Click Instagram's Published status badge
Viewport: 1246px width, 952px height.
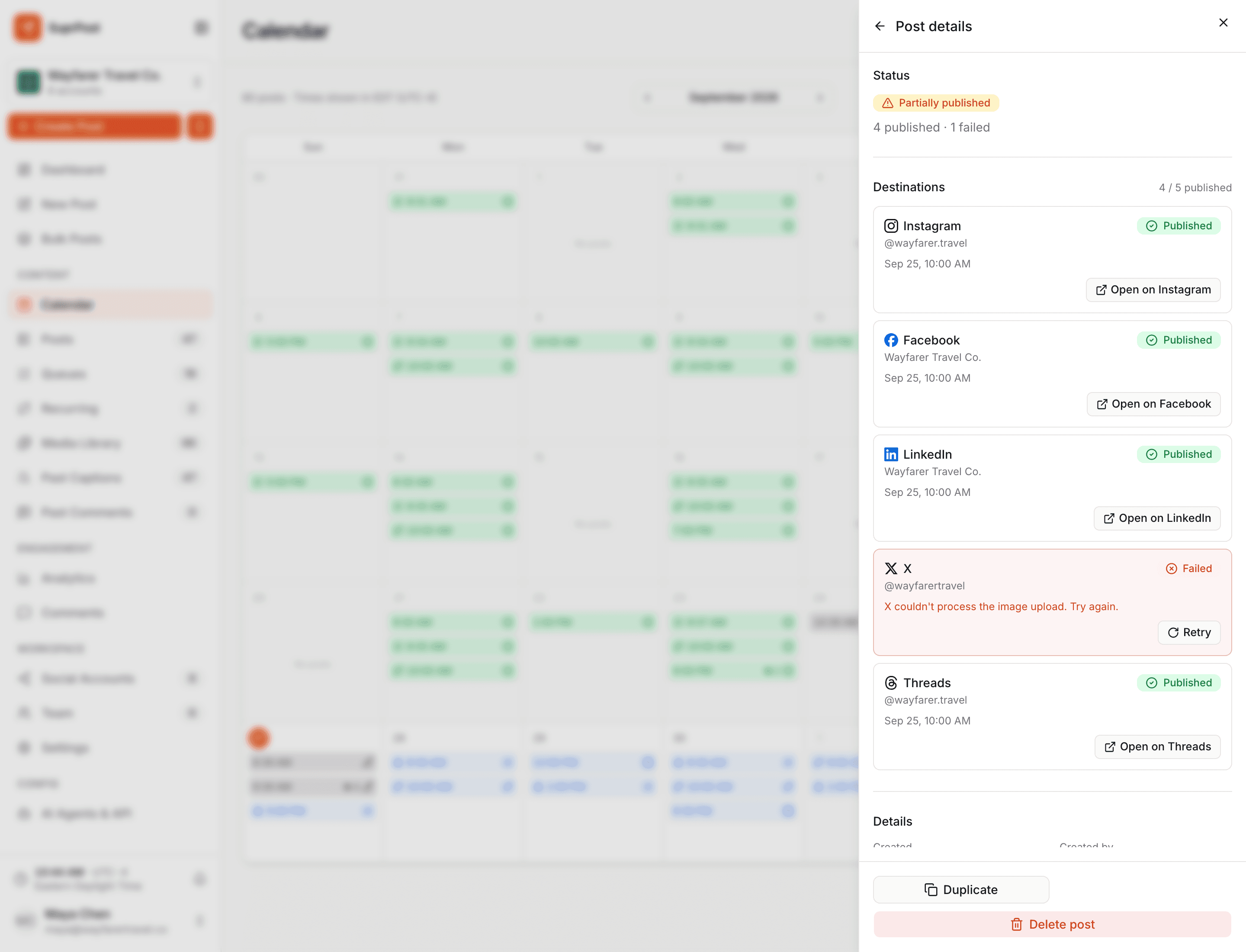1179,226
